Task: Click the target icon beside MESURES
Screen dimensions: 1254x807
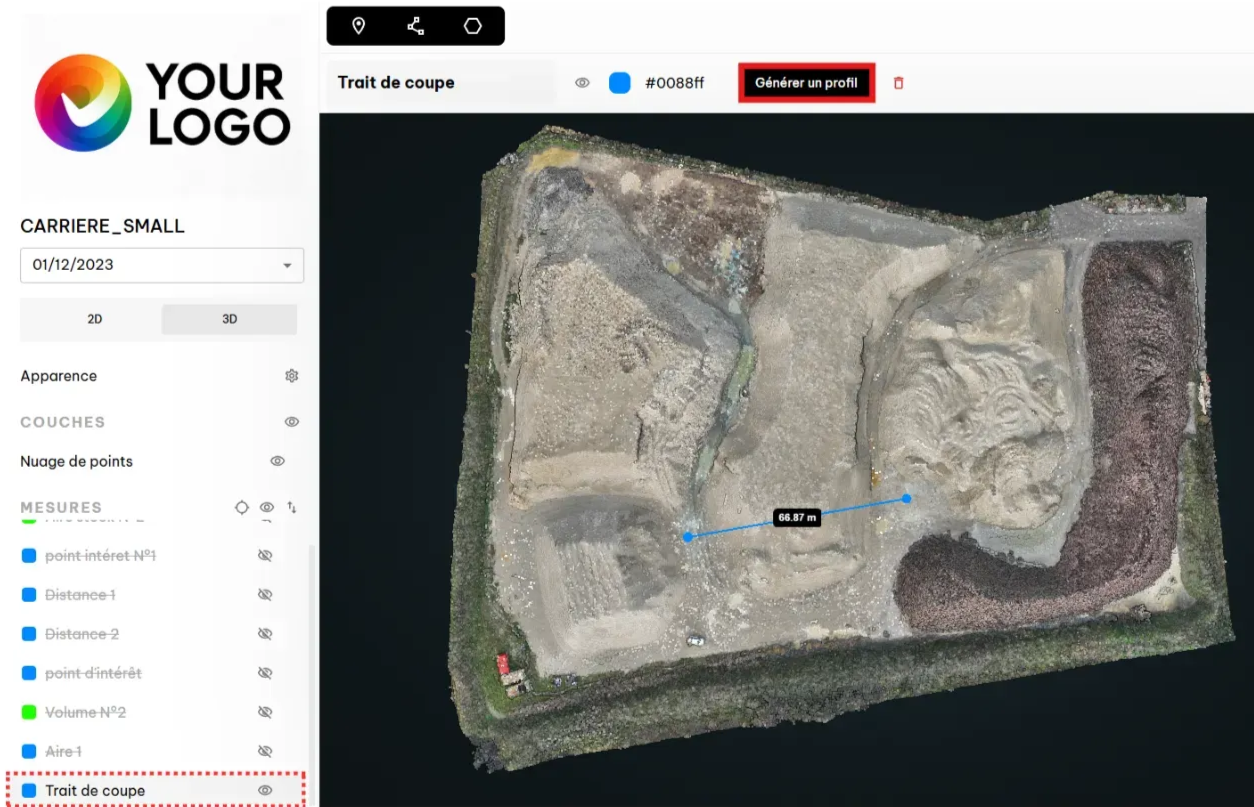Action: (x=241, y=507)
